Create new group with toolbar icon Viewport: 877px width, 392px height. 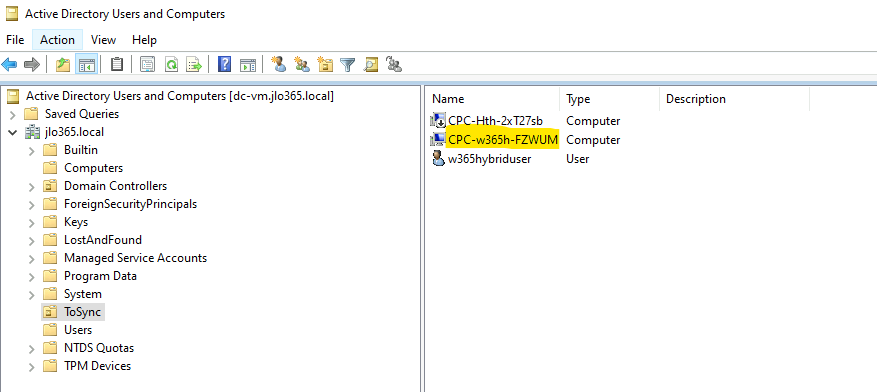coord(302,65)
